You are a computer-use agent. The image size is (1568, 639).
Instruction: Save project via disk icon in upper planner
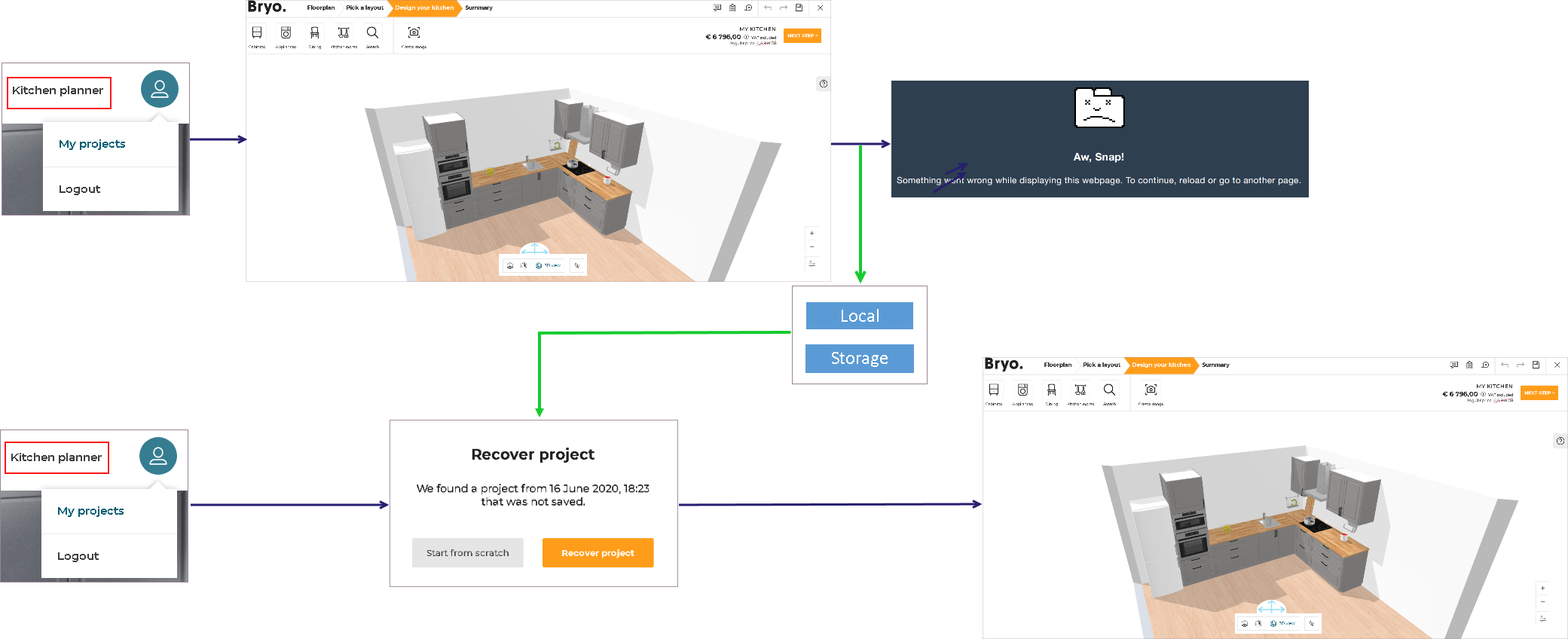click(799, 8)
